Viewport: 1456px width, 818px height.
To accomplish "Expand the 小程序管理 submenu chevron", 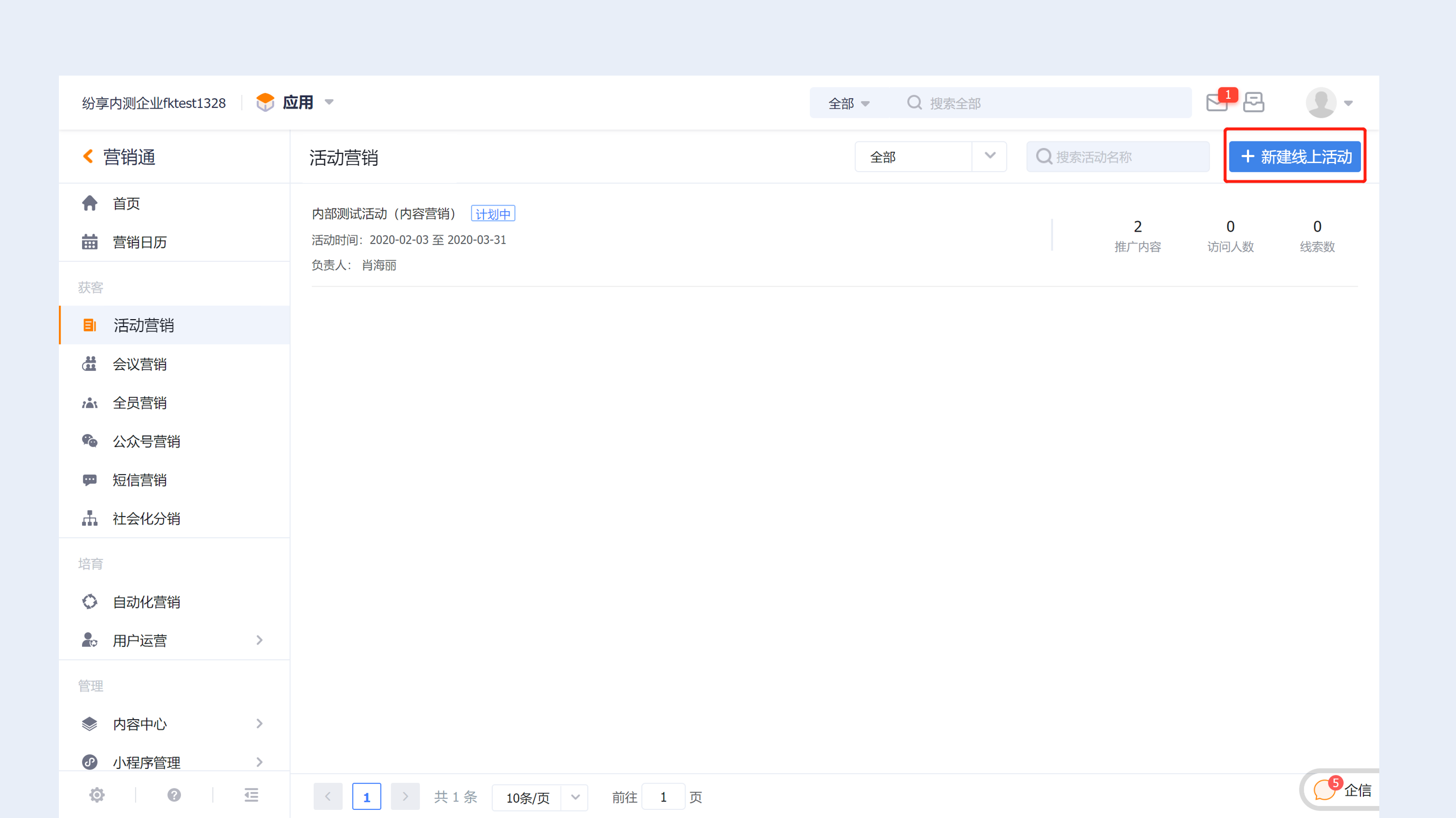I will pos(259,762).
